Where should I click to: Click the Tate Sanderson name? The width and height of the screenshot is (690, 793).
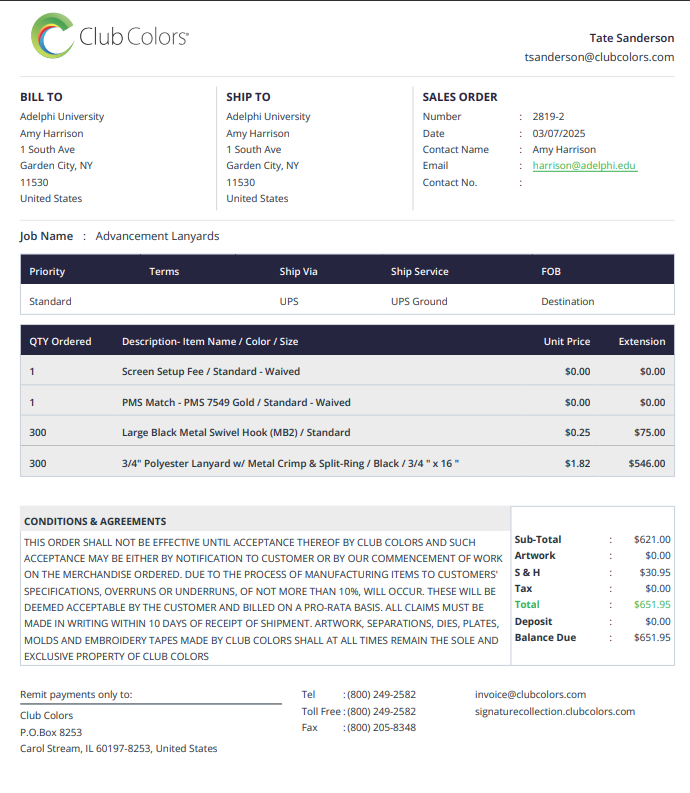tap(631, 38)
